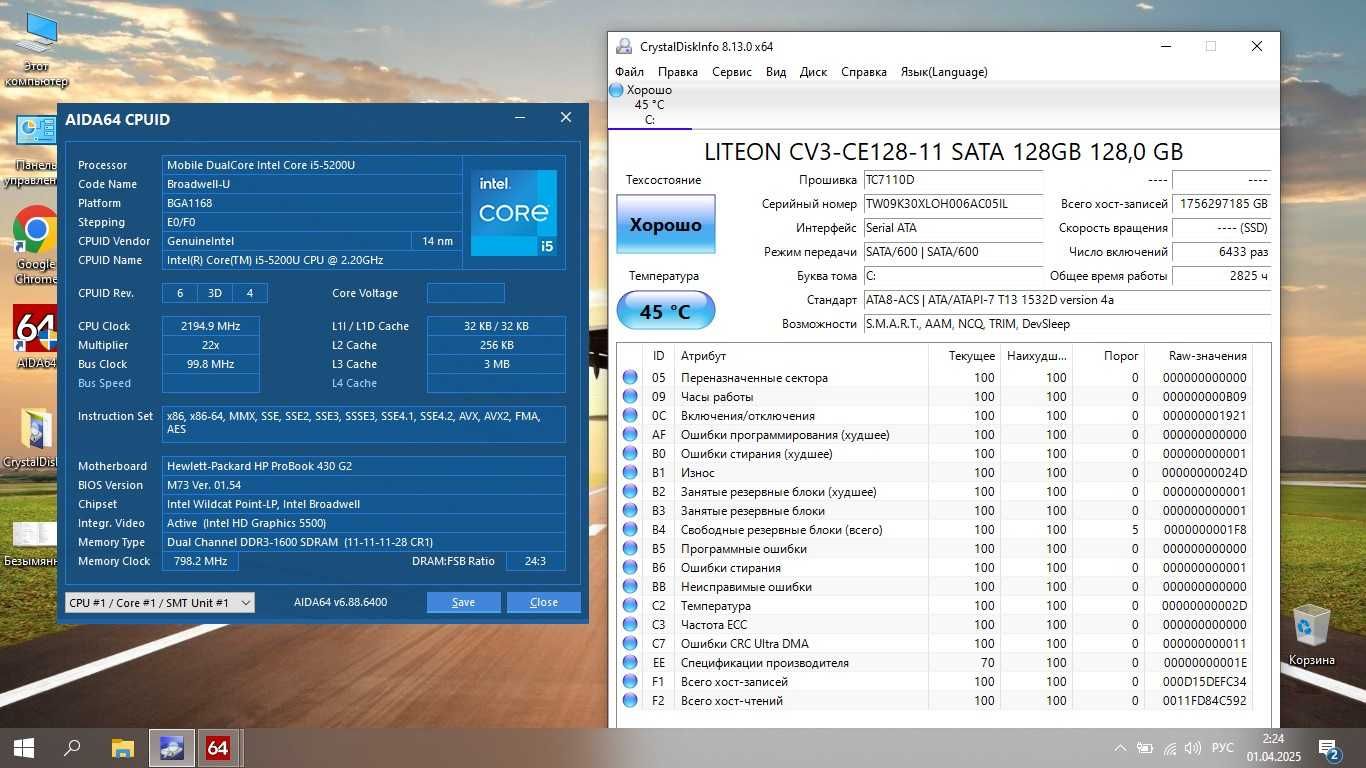Click the Стандарт ATA8-ACS field
The height and width of the screenshot is (768, 1366).
click(1066, 300)
